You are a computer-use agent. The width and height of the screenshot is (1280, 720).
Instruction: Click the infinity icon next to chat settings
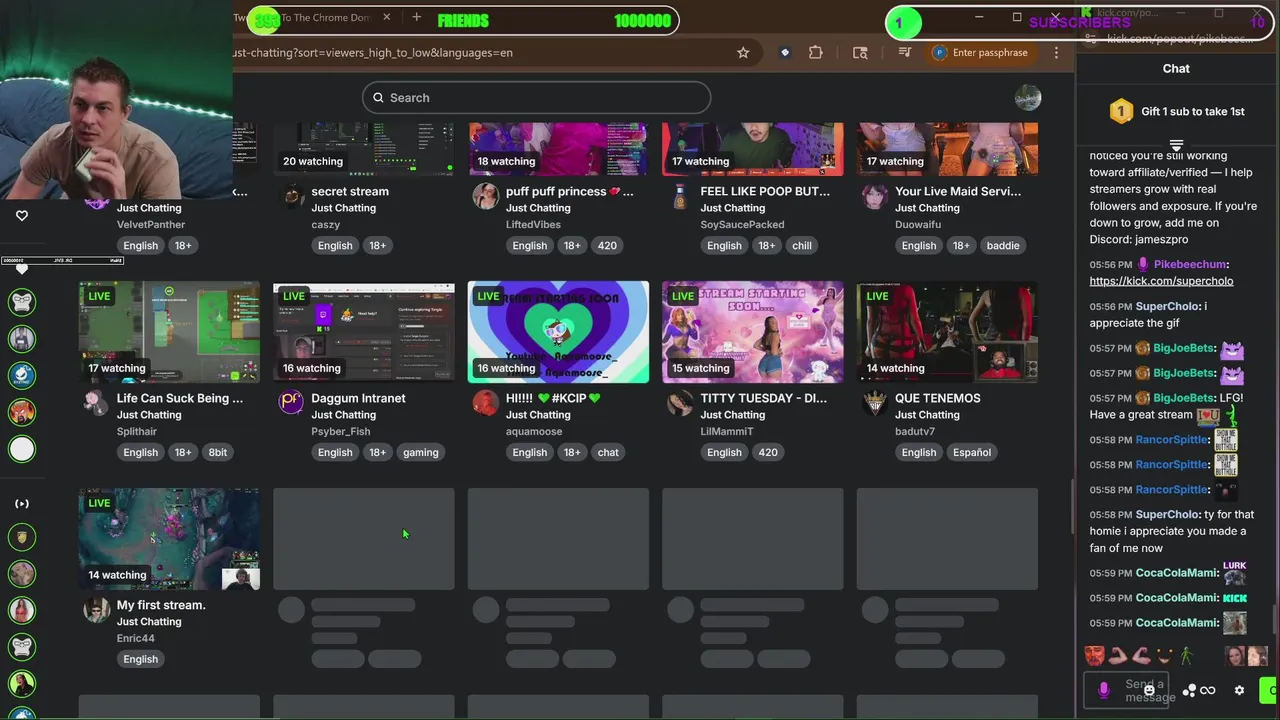1208,690
